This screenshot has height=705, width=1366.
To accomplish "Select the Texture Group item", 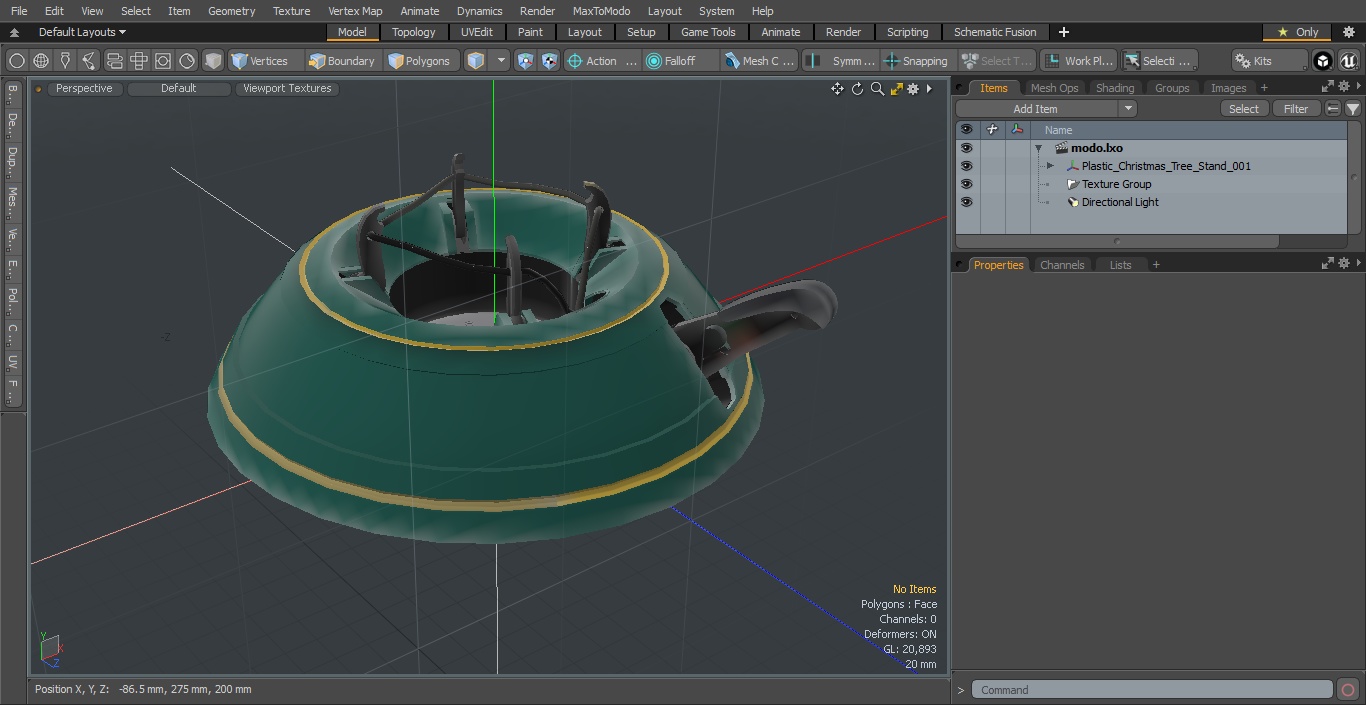I will pos(1116,184).
